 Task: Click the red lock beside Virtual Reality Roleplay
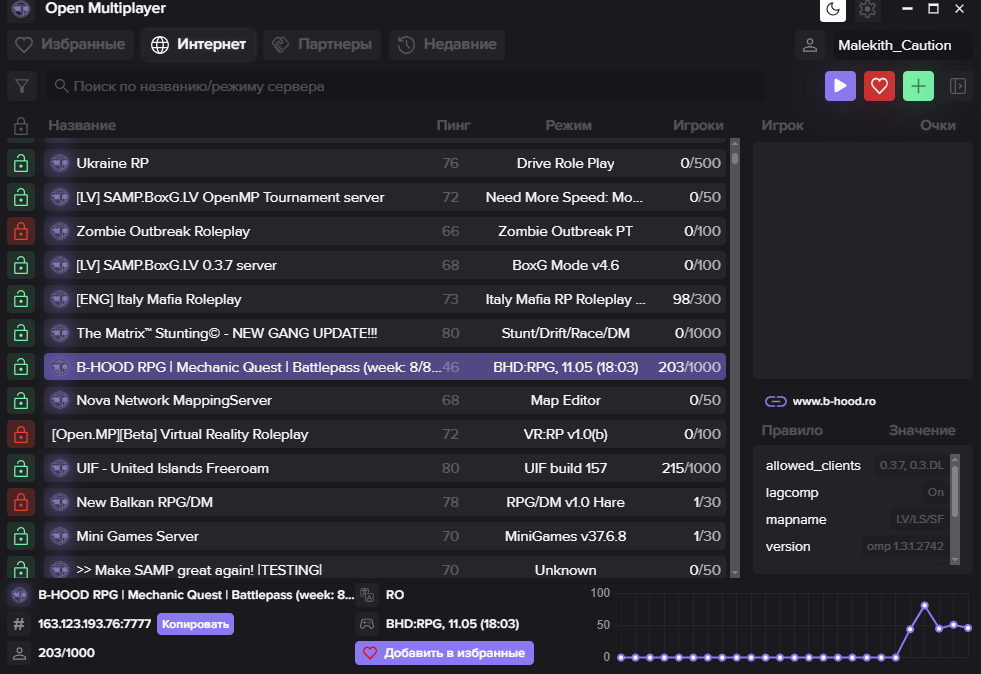(21, 434)
